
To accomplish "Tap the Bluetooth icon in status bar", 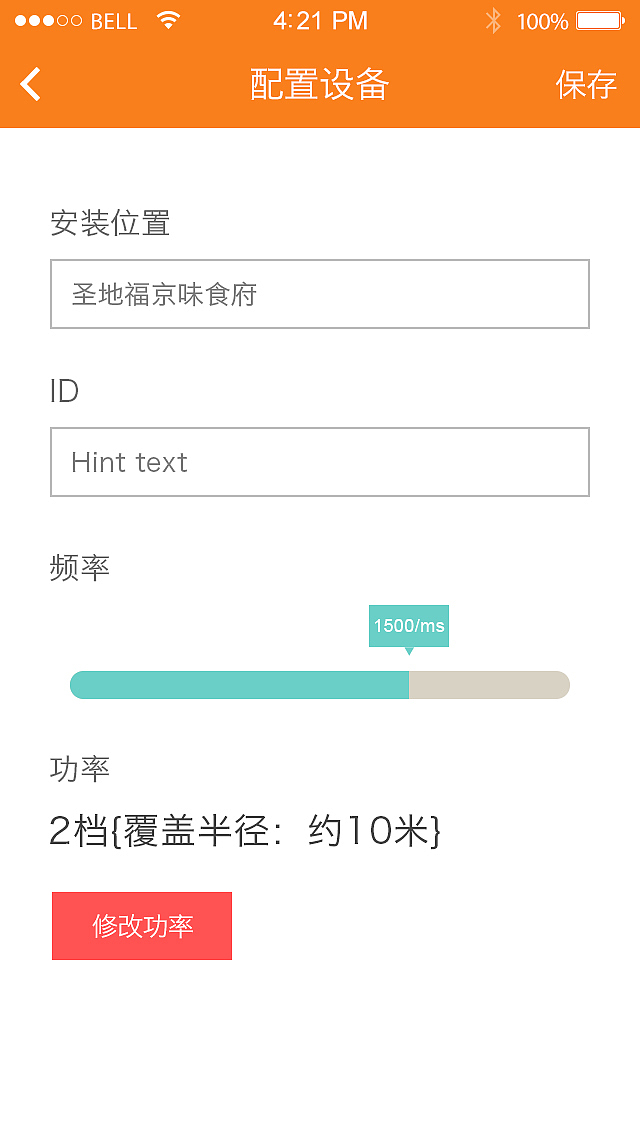I will (x=493, y=20).
